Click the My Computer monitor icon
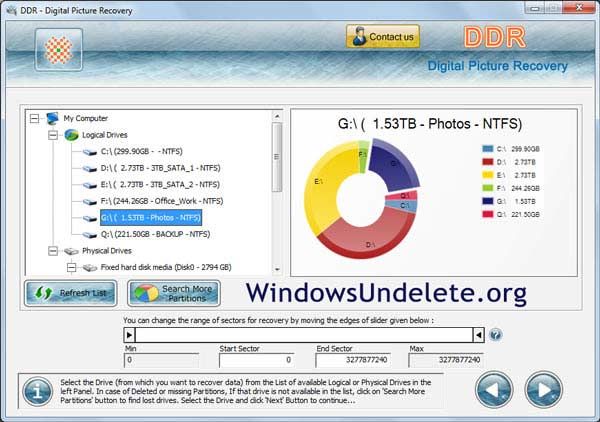Viewport: 600px width, 422px height. coord(52,118)
